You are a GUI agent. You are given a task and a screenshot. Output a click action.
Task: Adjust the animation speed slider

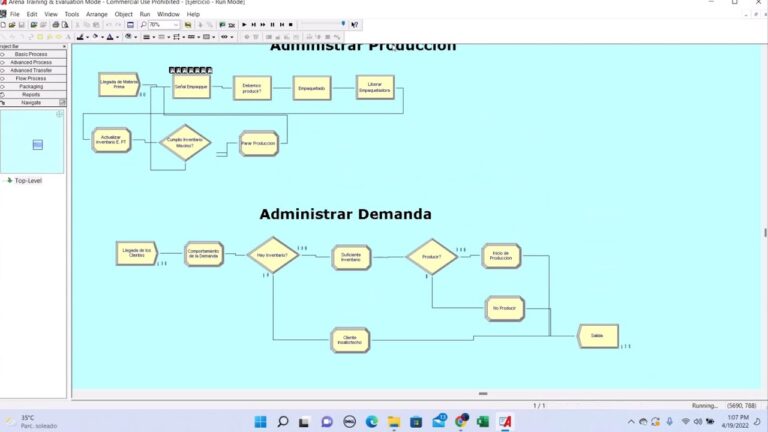[343, 24]
